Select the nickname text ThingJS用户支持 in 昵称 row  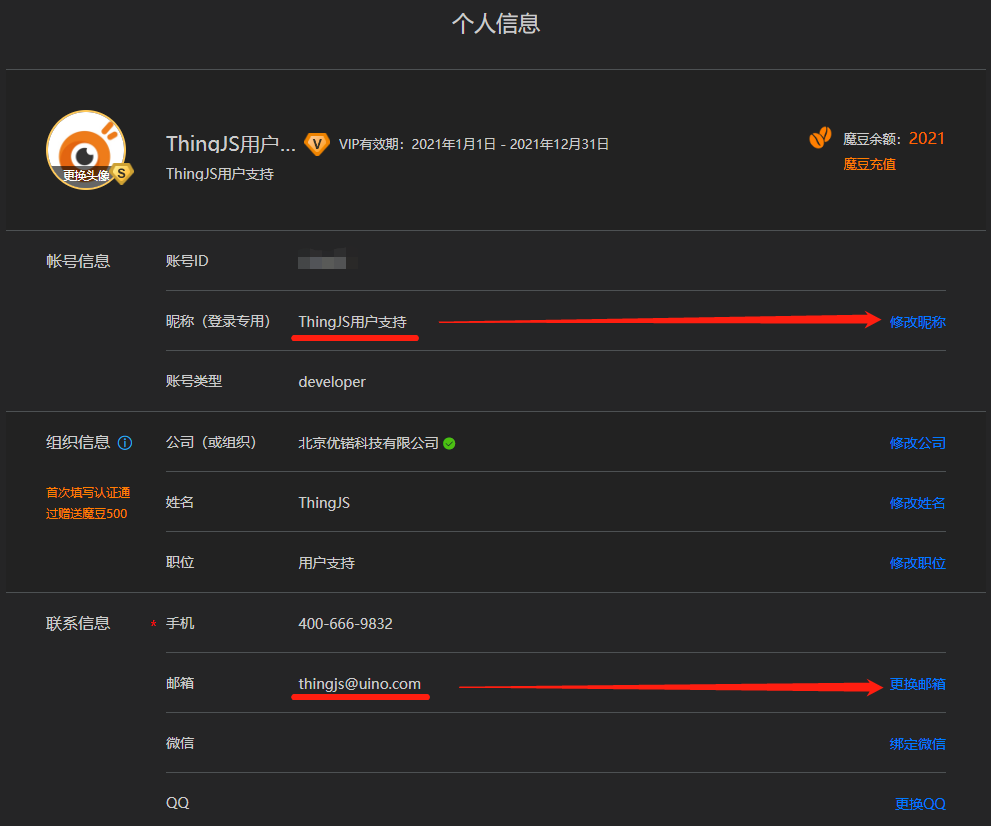click(352, 322)
